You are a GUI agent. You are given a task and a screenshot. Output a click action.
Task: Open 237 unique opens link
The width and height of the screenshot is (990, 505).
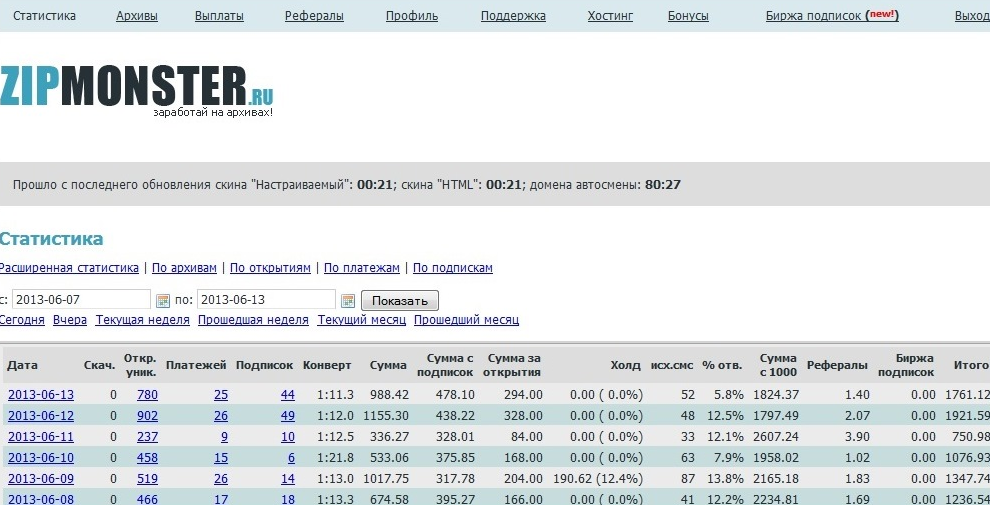click(147, 436)
